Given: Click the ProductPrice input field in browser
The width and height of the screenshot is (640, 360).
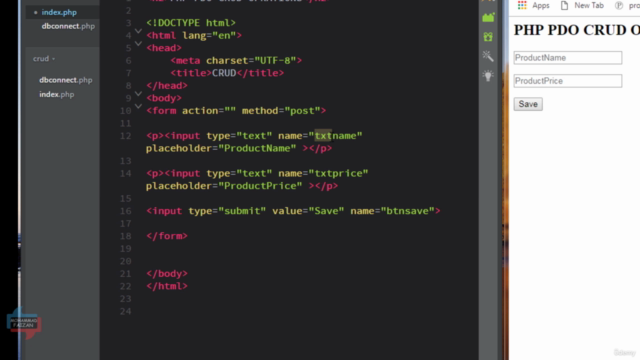Looking at the screenshot, I should tap(568, 81).
